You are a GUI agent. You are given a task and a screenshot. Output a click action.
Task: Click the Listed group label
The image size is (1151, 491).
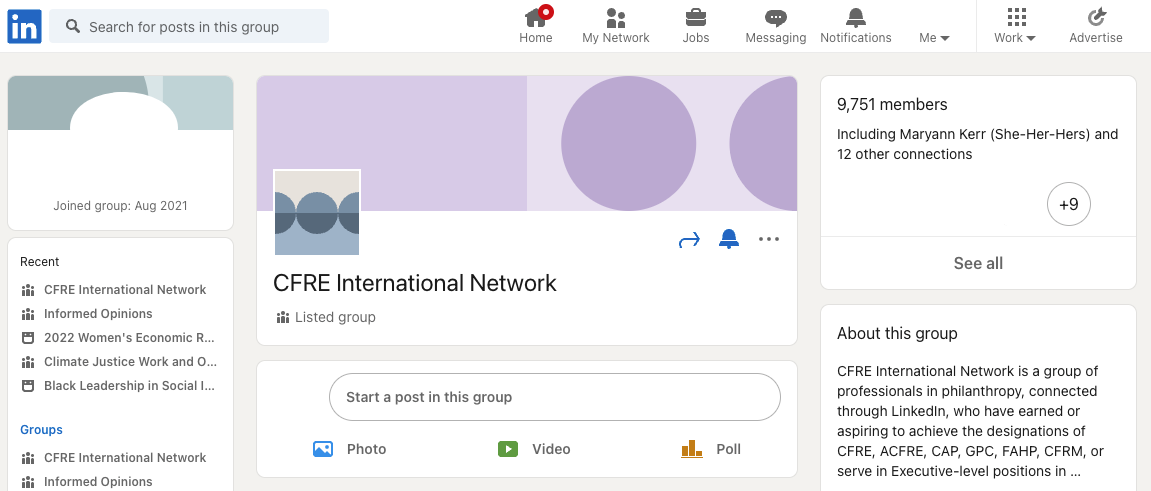click(x=335, y=318)
